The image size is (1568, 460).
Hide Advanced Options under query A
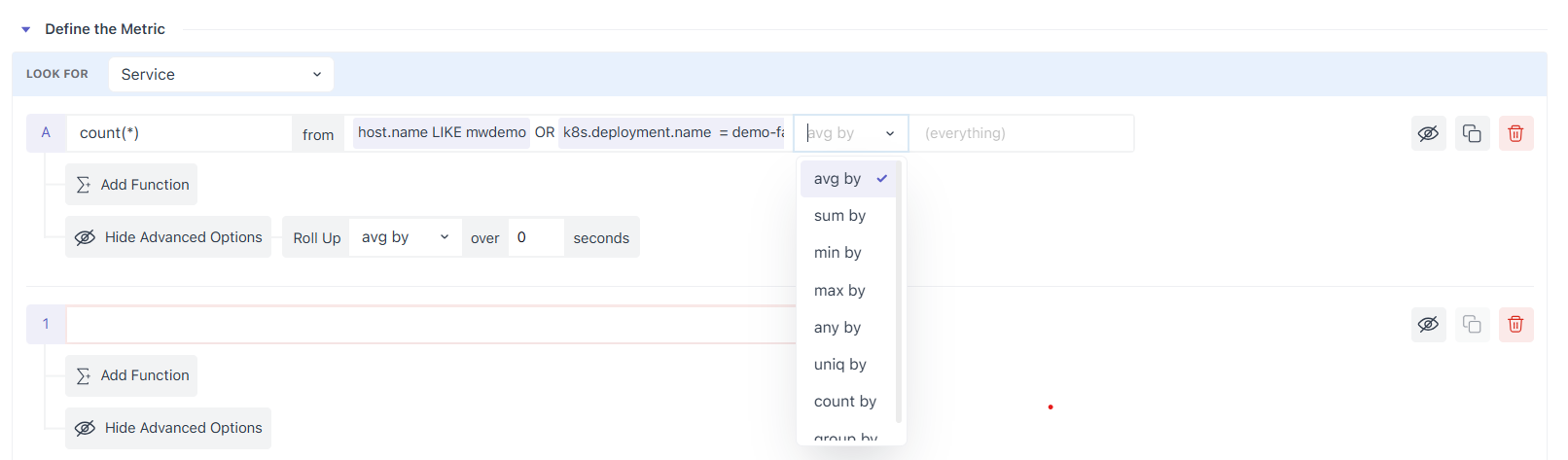pyautogui.click(x=168, y=237)
